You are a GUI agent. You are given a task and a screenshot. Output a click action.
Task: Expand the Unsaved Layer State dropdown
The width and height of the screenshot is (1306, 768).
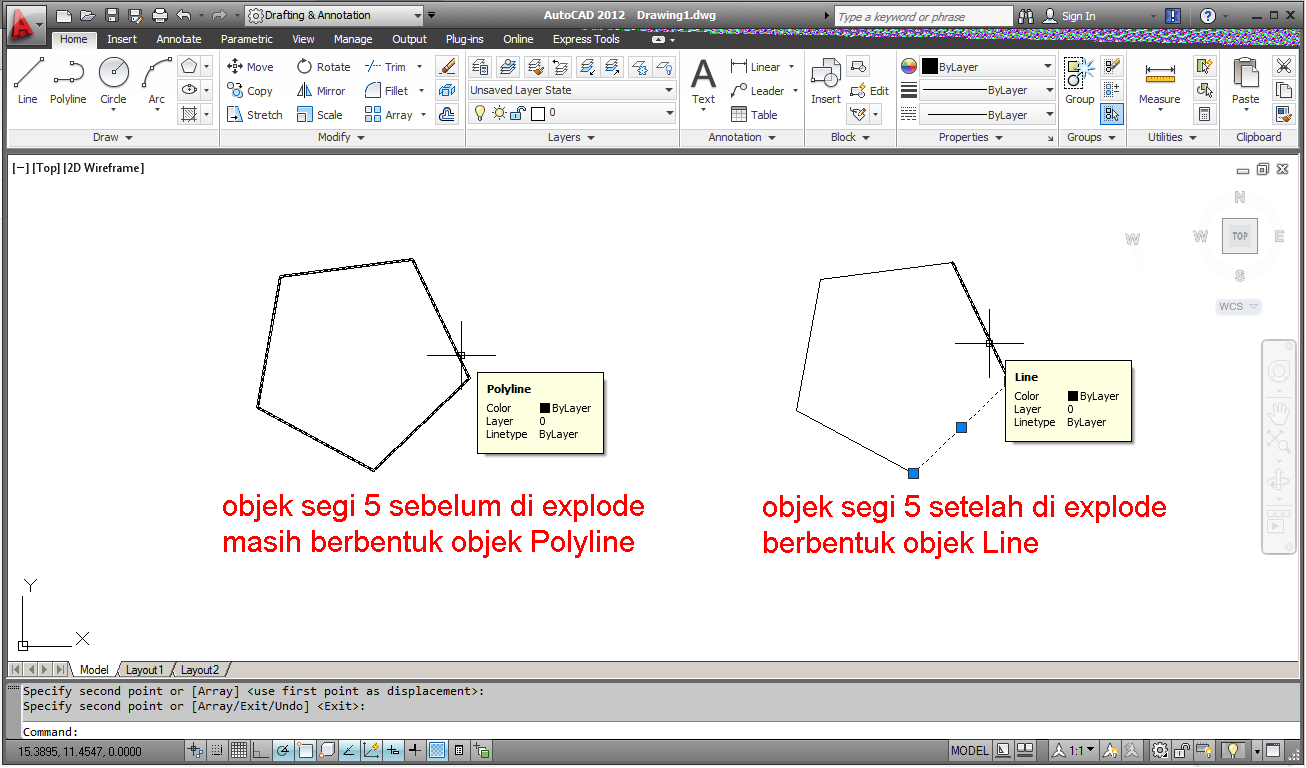(670, 89)
